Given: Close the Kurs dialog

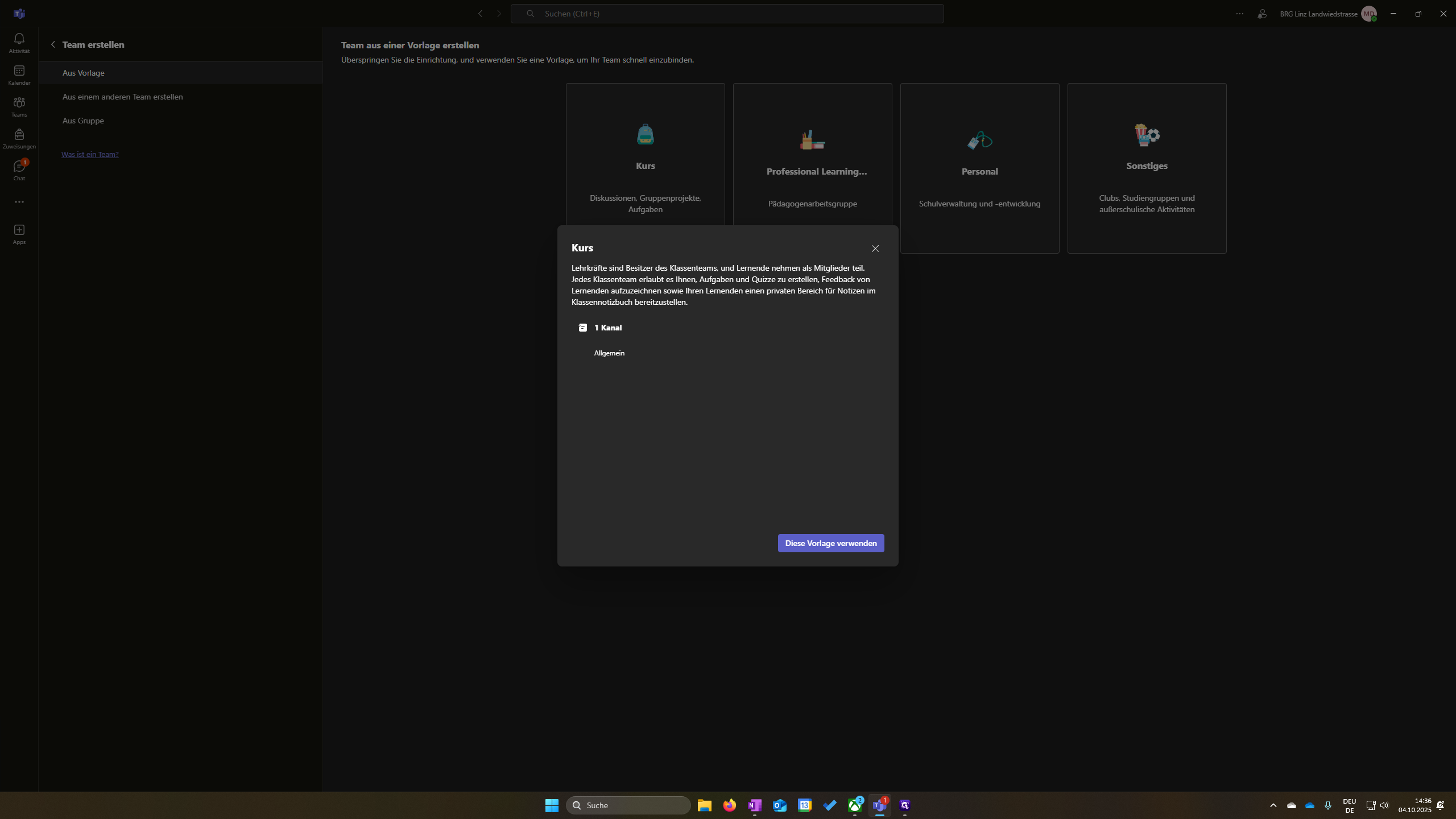Looking at the screenshot, I should coord(875,249).
